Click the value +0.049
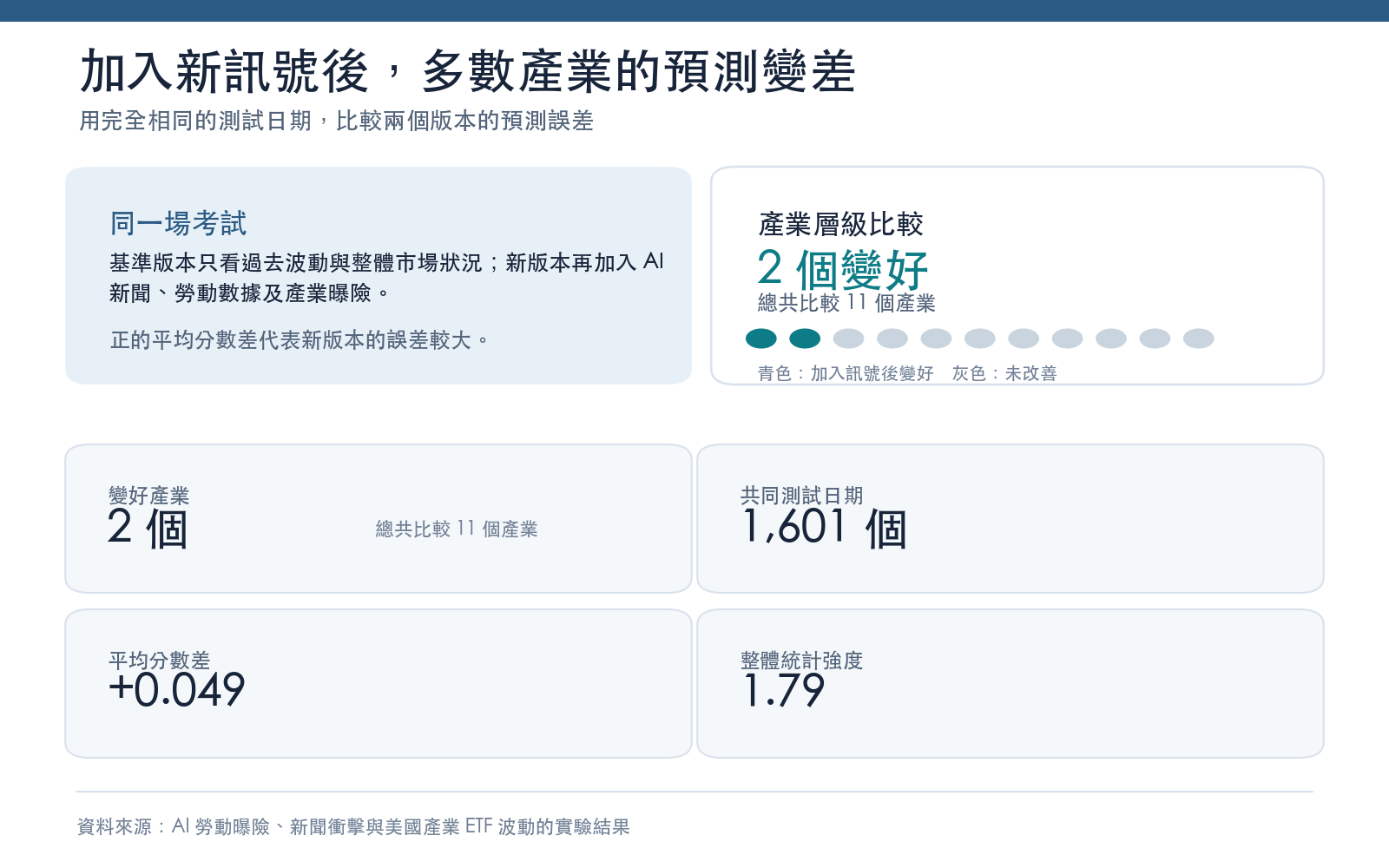Viewport: 1389px width, 868px height. tap(177, 691)
